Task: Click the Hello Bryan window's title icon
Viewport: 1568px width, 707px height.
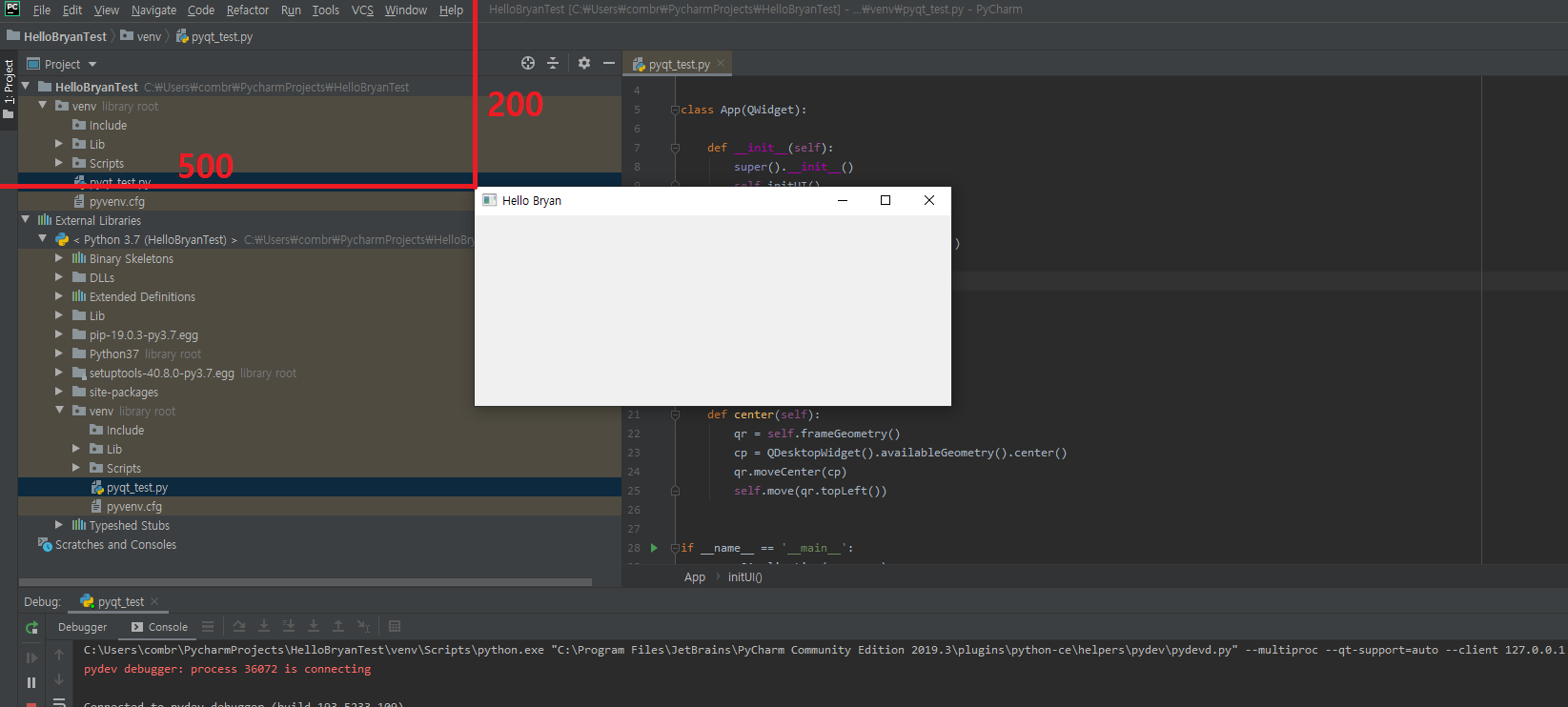Action: (490, 200)
